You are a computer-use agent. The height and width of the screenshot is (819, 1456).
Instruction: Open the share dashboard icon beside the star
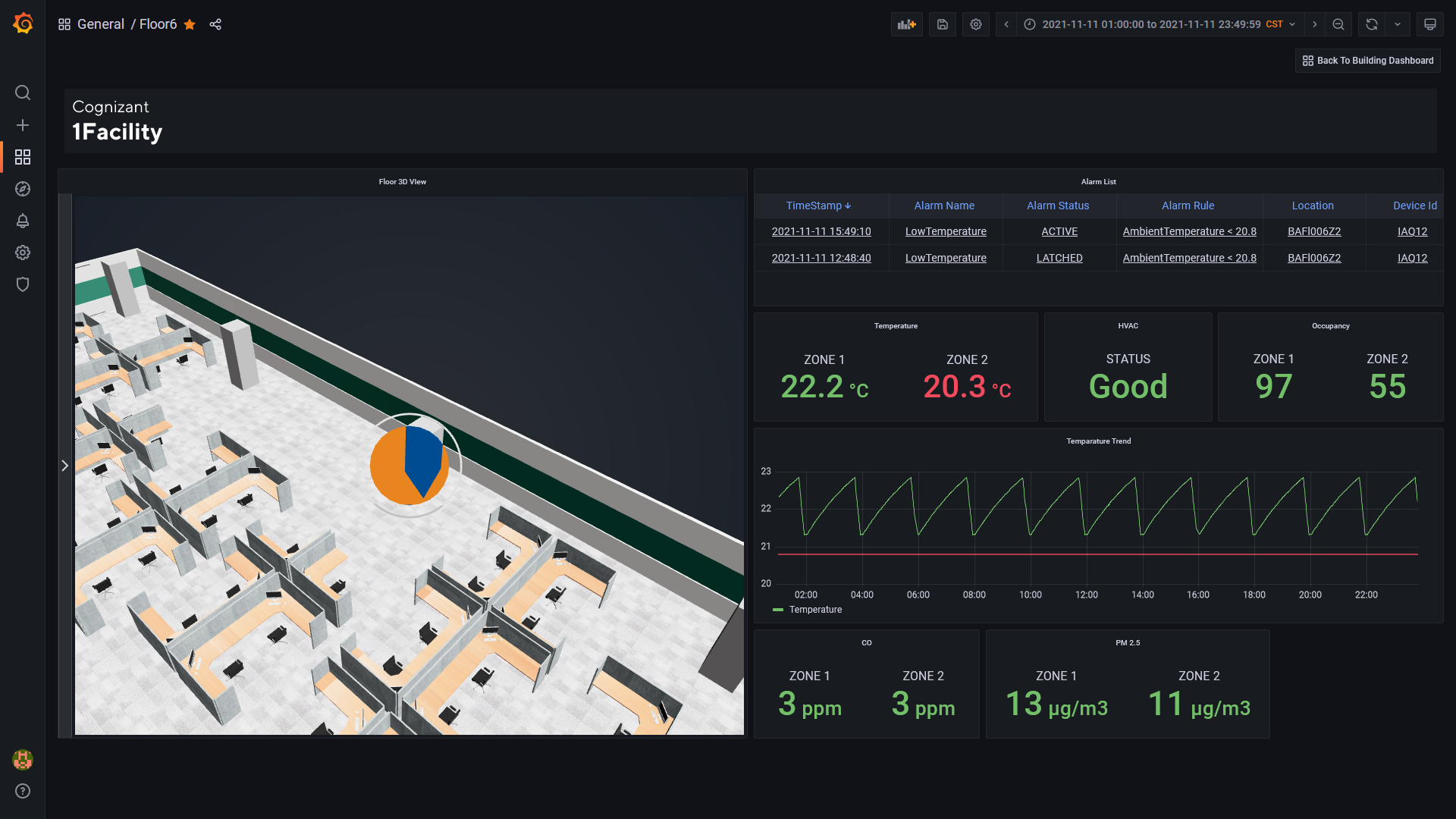click(215, 24)
